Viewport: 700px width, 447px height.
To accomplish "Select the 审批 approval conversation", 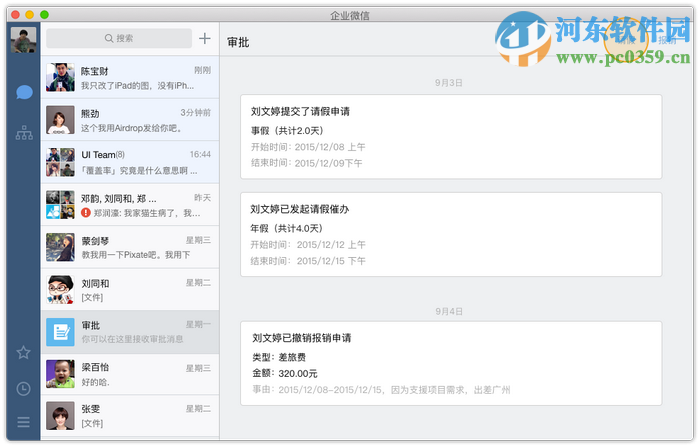I will pyautogui.click(x=130, y=332).
